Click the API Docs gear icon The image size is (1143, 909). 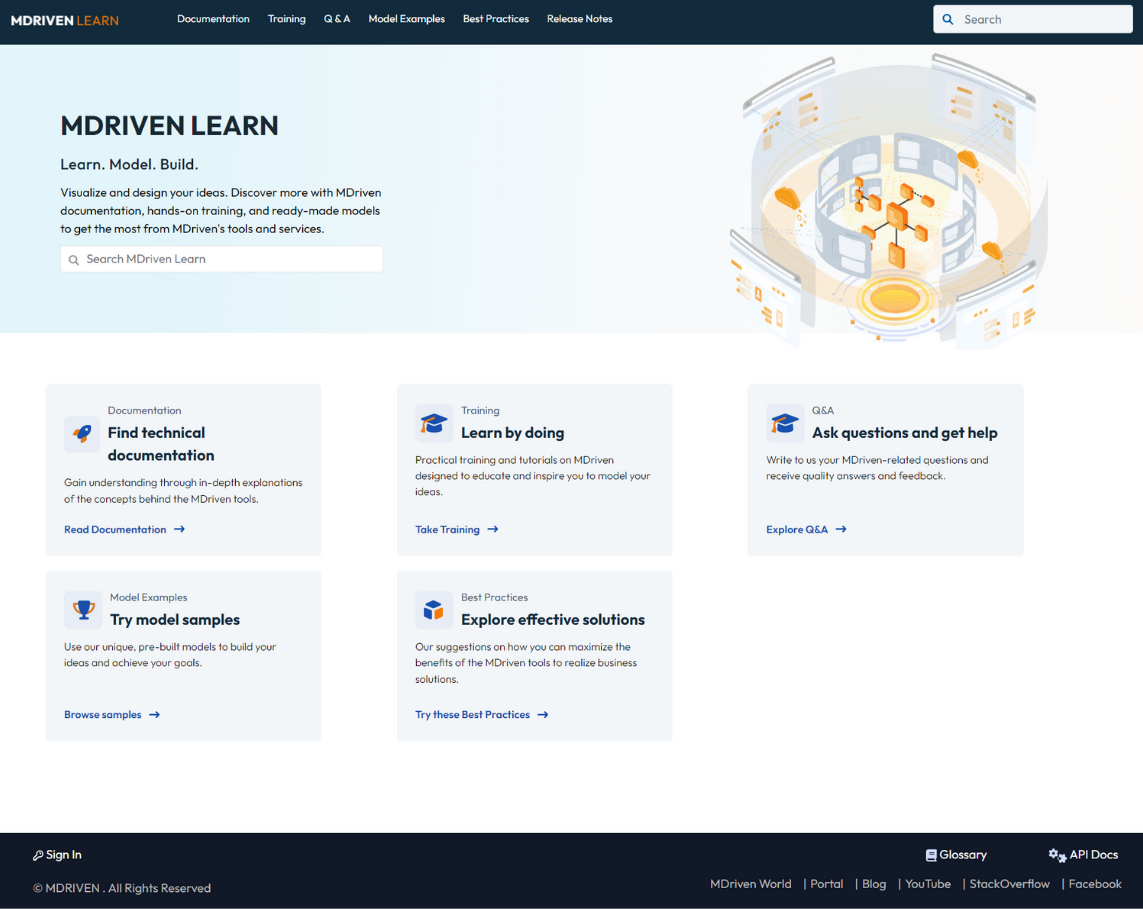(1057, 855)
